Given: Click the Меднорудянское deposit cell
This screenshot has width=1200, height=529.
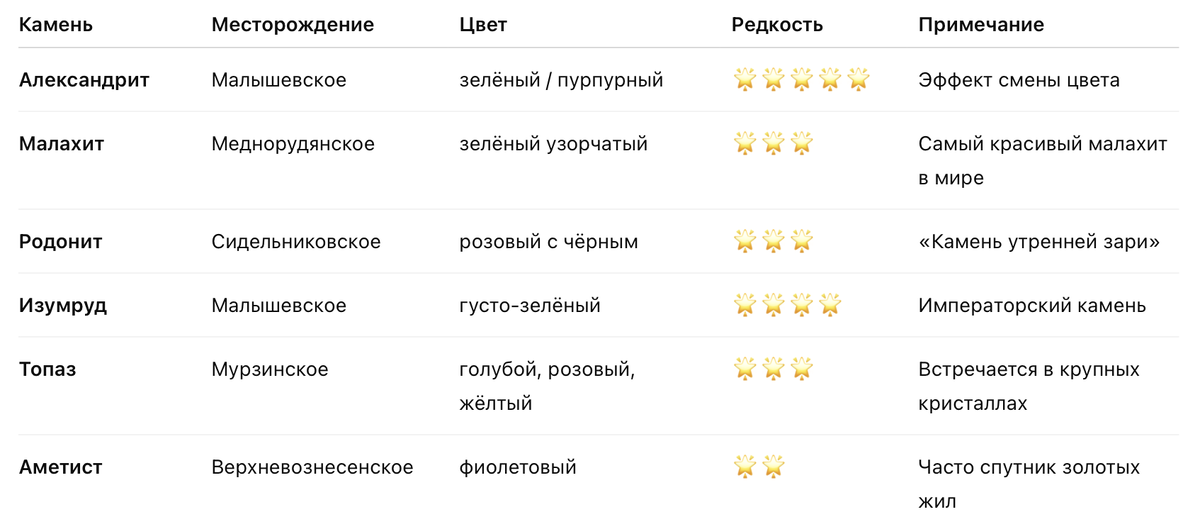Looking at the screenshot, I should click(293, 144).
